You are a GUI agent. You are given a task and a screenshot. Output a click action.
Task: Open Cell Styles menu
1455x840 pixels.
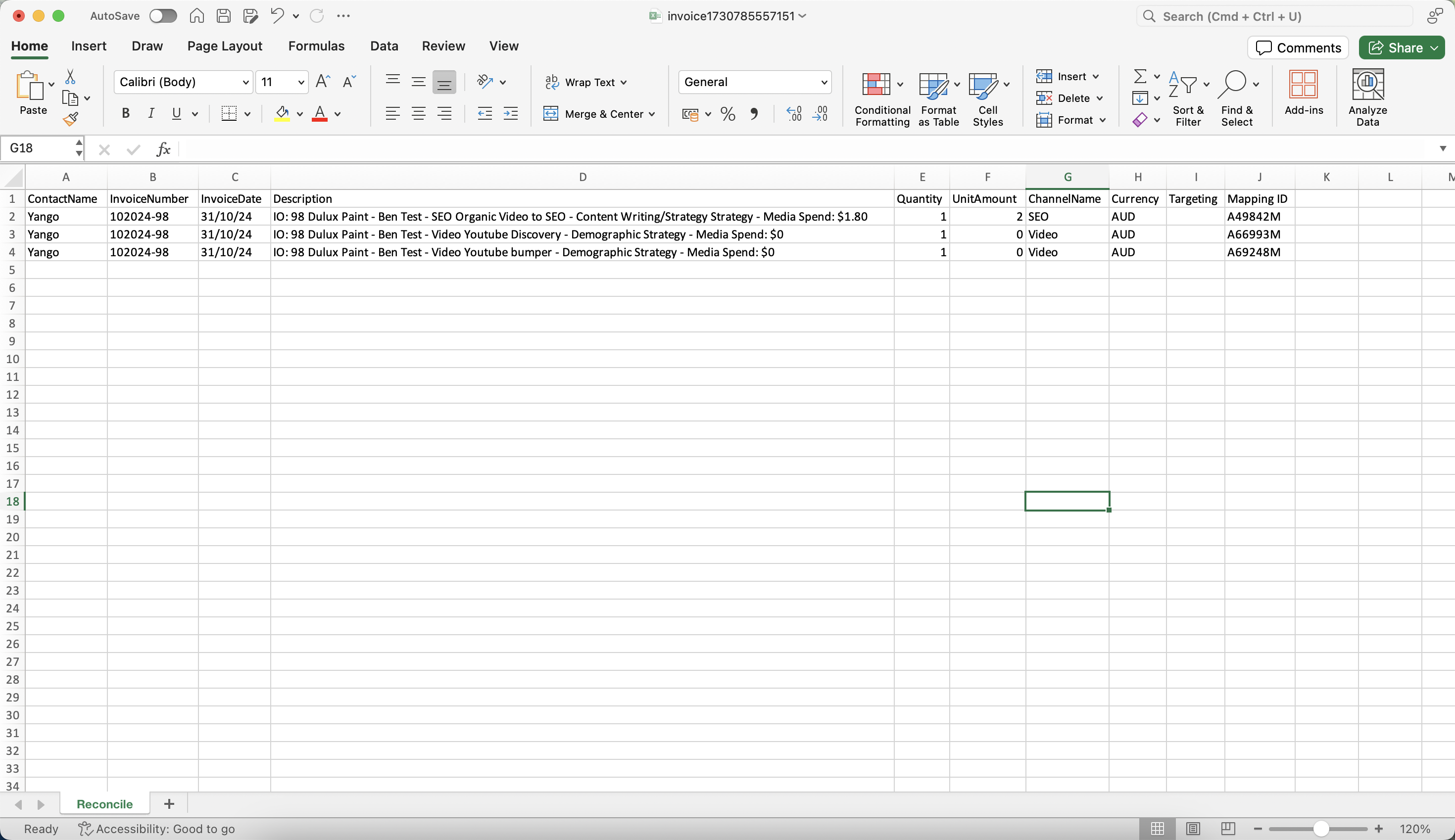pos(988,98)
